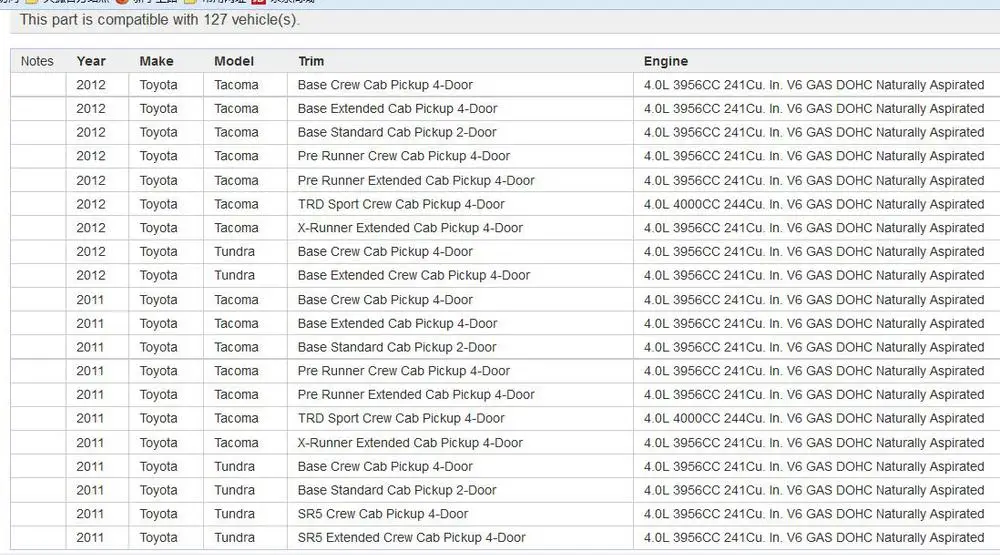The height and width of the screenshot is (555, 1000).
Task: Click the Year column header
Action: 91,61
